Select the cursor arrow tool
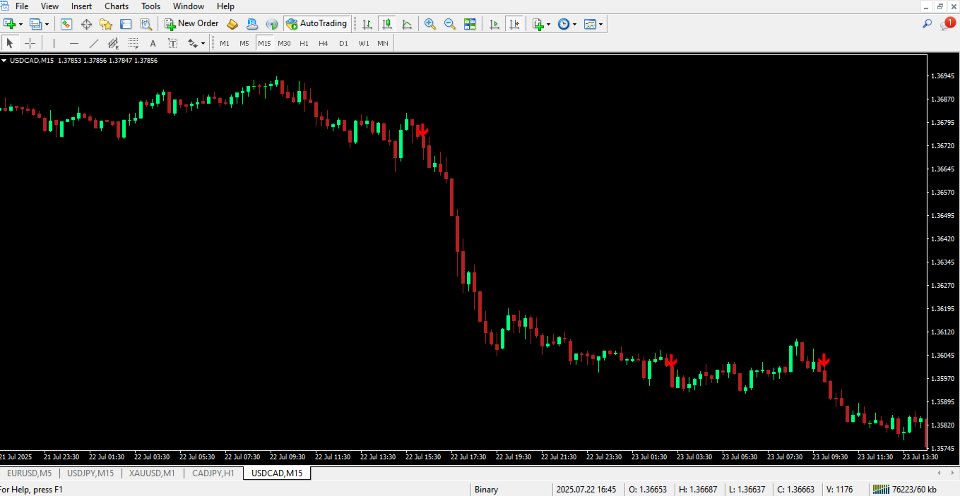The height and width of the screenshot is (496, 960). point(10,43)
